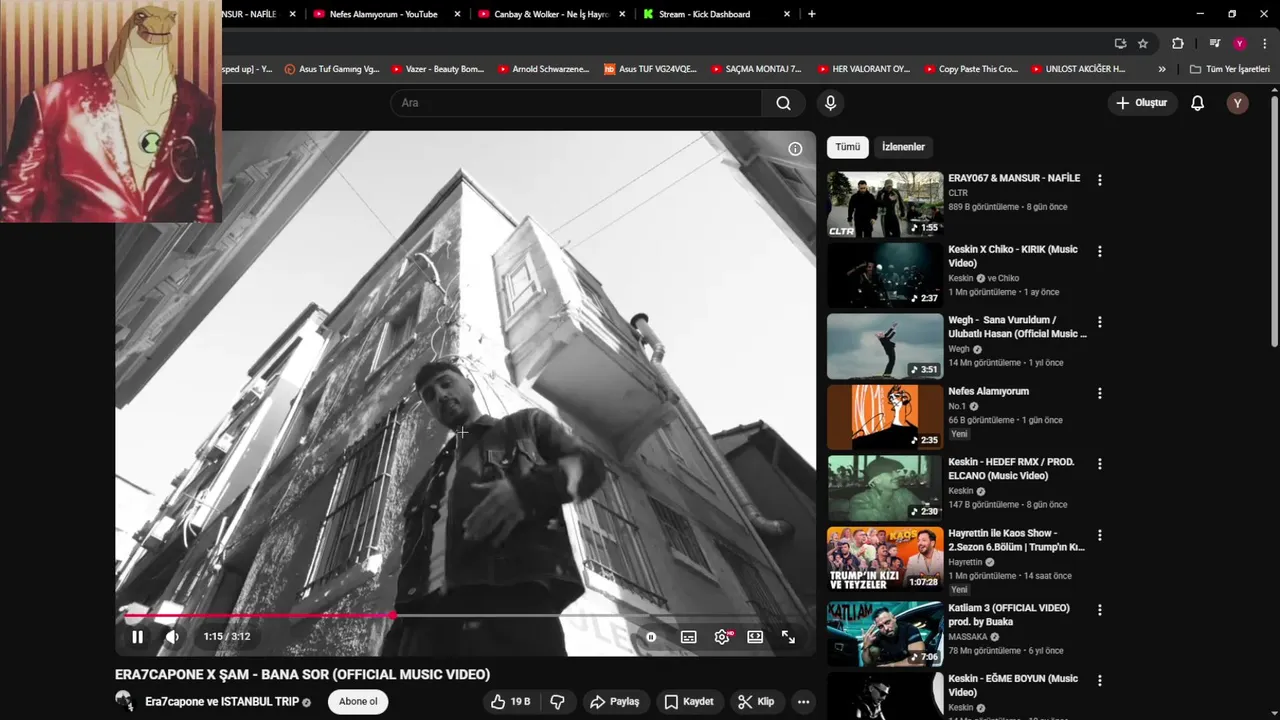Close the Stream - Kick Dashboard tab
Screen dimensions: 1280x720
pyautogui.click(x=787, y=14)
